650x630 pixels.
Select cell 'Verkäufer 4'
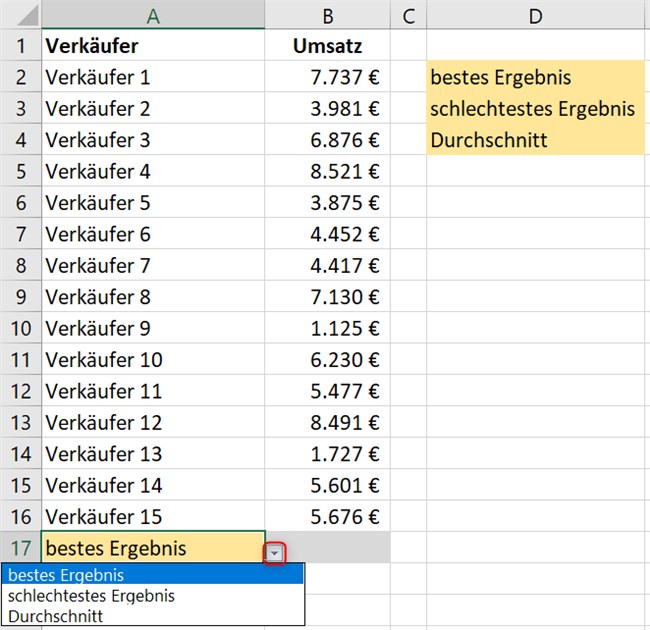pos(153,171)
